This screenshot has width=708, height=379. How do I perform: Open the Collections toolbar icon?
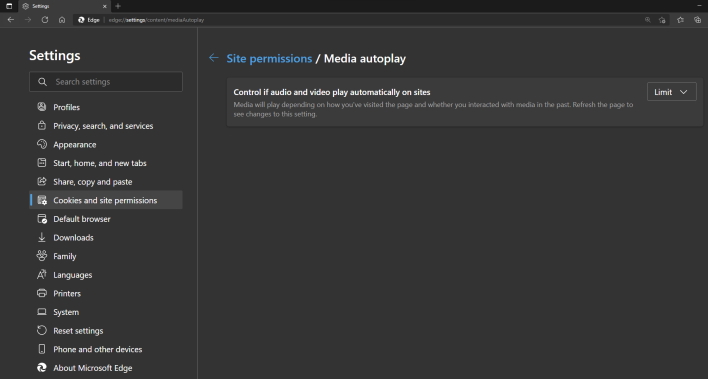point(698,20)
